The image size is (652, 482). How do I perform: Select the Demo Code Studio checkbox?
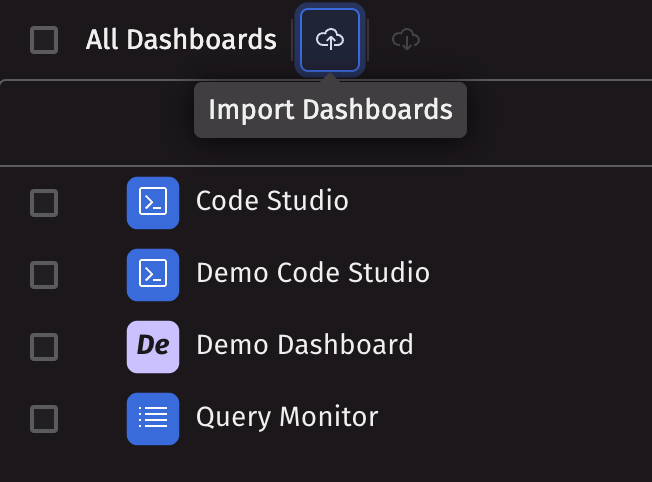[x=44, y=275]
